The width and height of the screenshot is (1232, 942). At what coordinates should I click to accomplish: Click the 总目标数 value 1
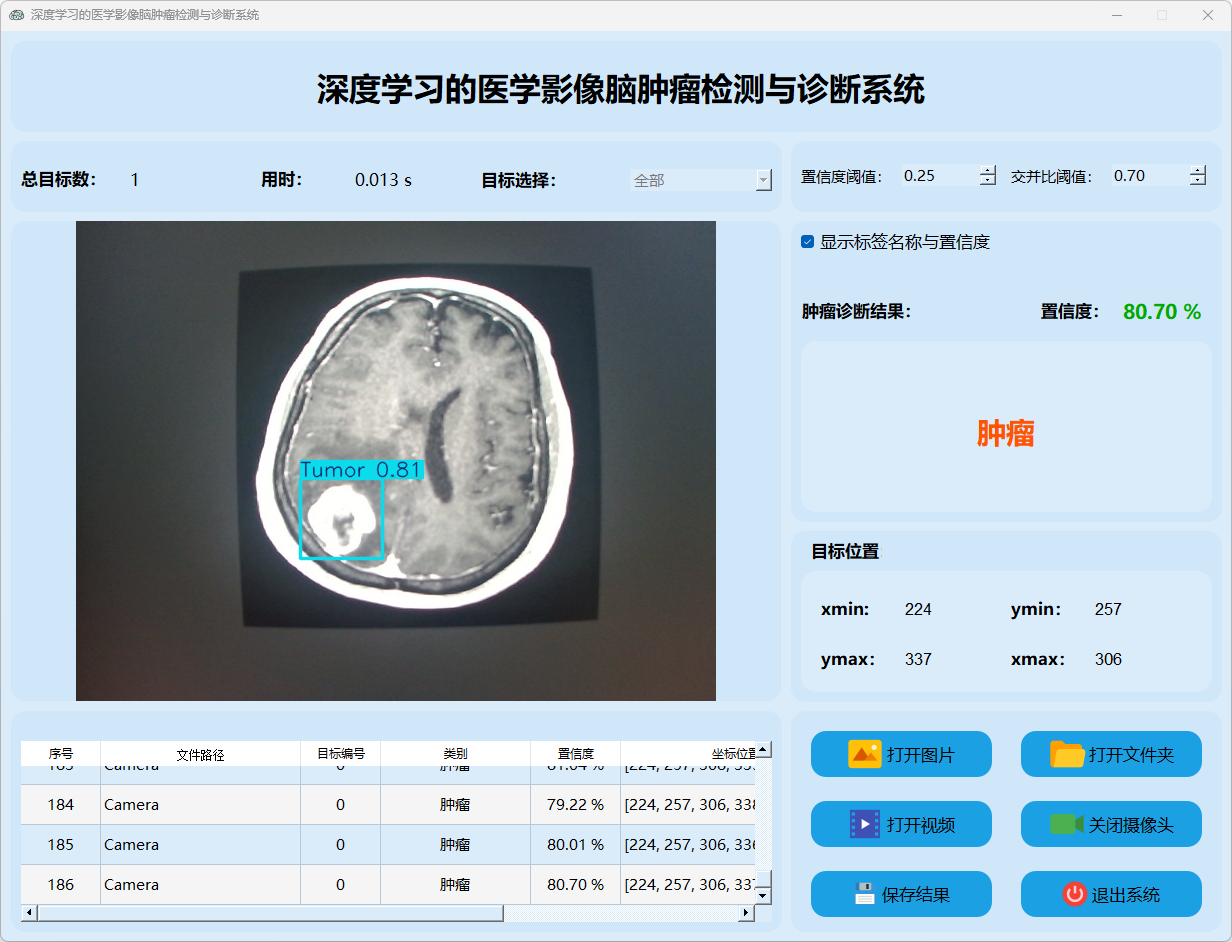click(x=135, y=180)
